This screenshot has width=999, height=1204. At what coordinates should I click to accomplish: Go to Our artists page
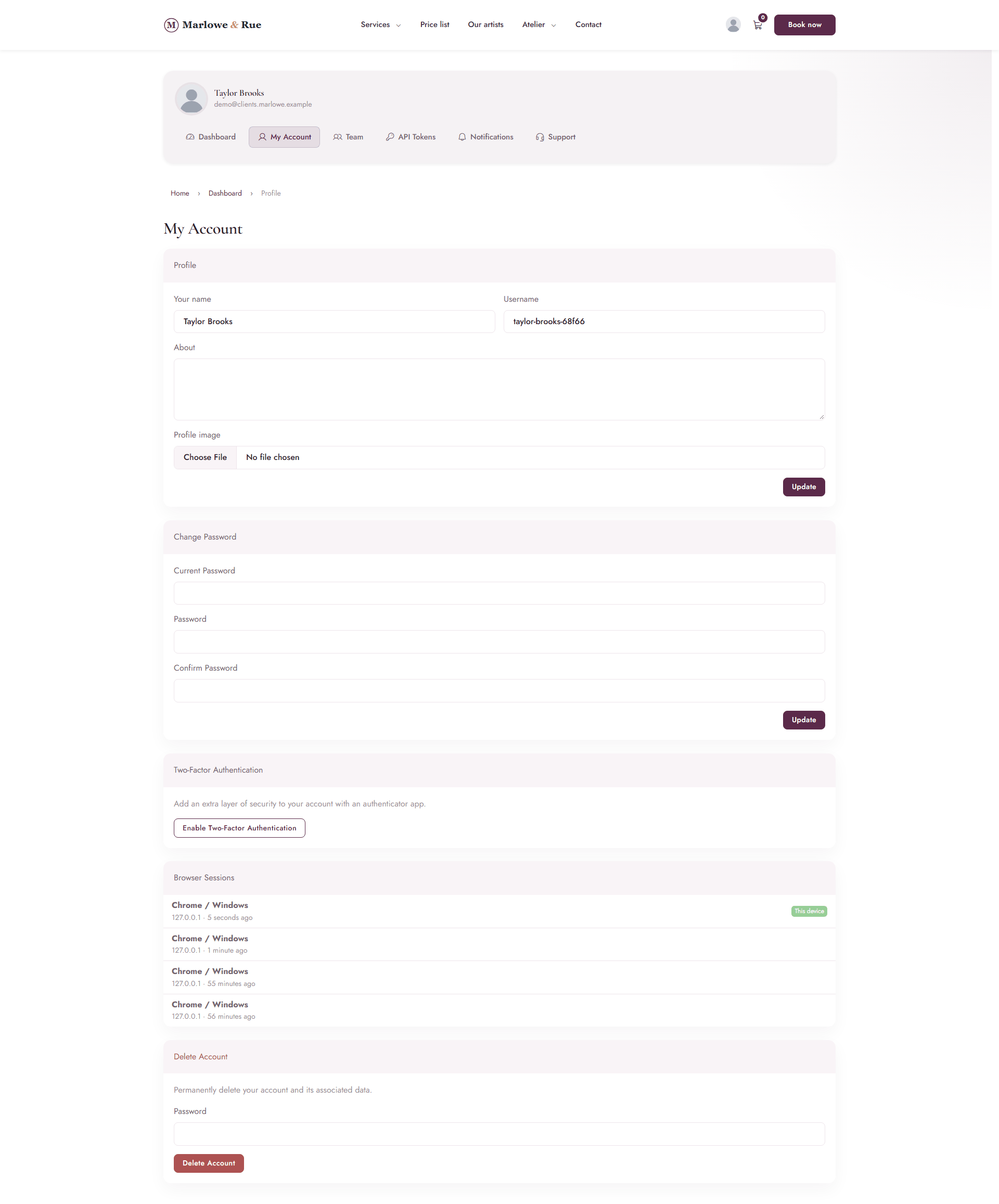coord(485,24)
